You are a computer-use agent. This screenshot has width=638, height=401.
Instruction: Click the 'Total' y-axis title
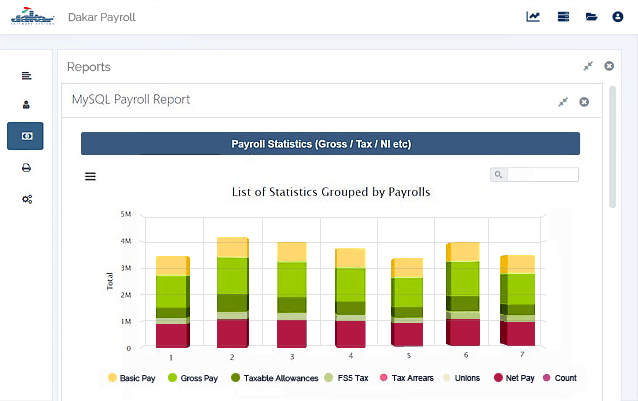[109, 281]
